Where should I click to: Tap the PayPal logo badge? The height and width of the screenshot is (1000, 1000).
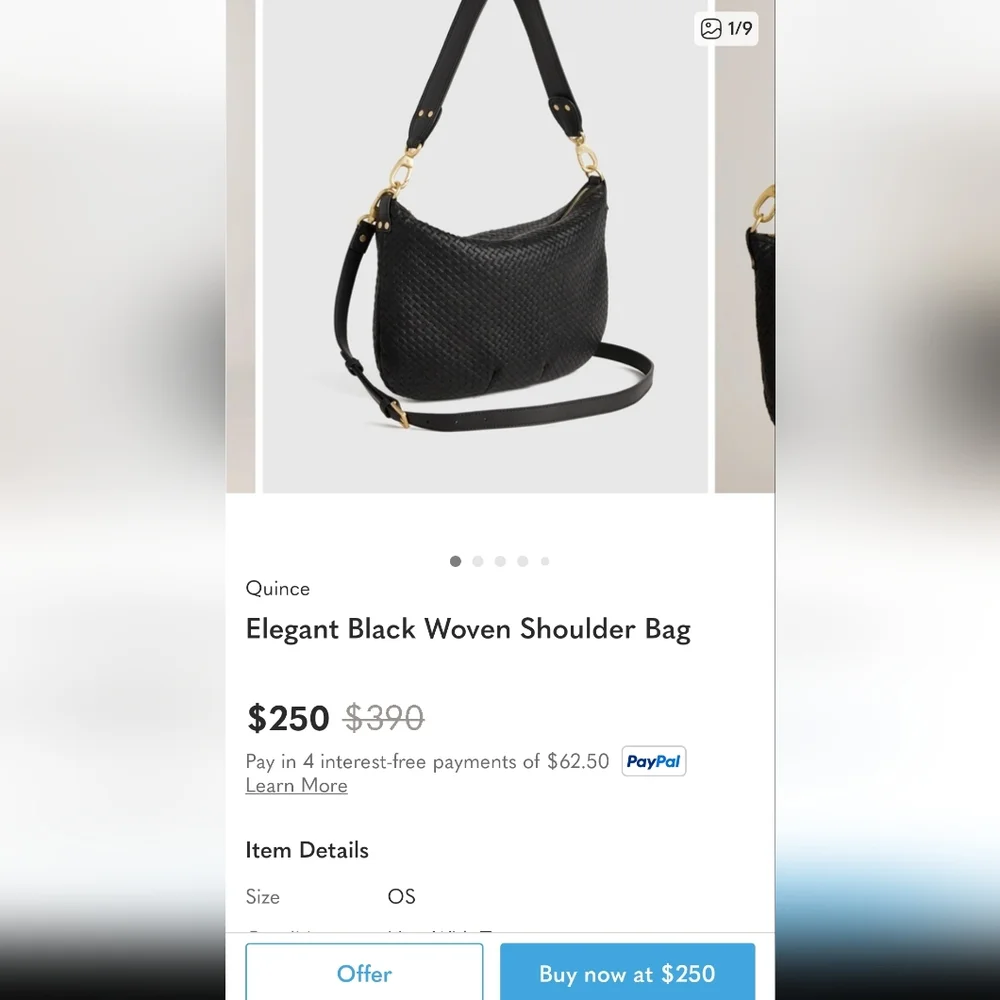(x=654, y=761)
